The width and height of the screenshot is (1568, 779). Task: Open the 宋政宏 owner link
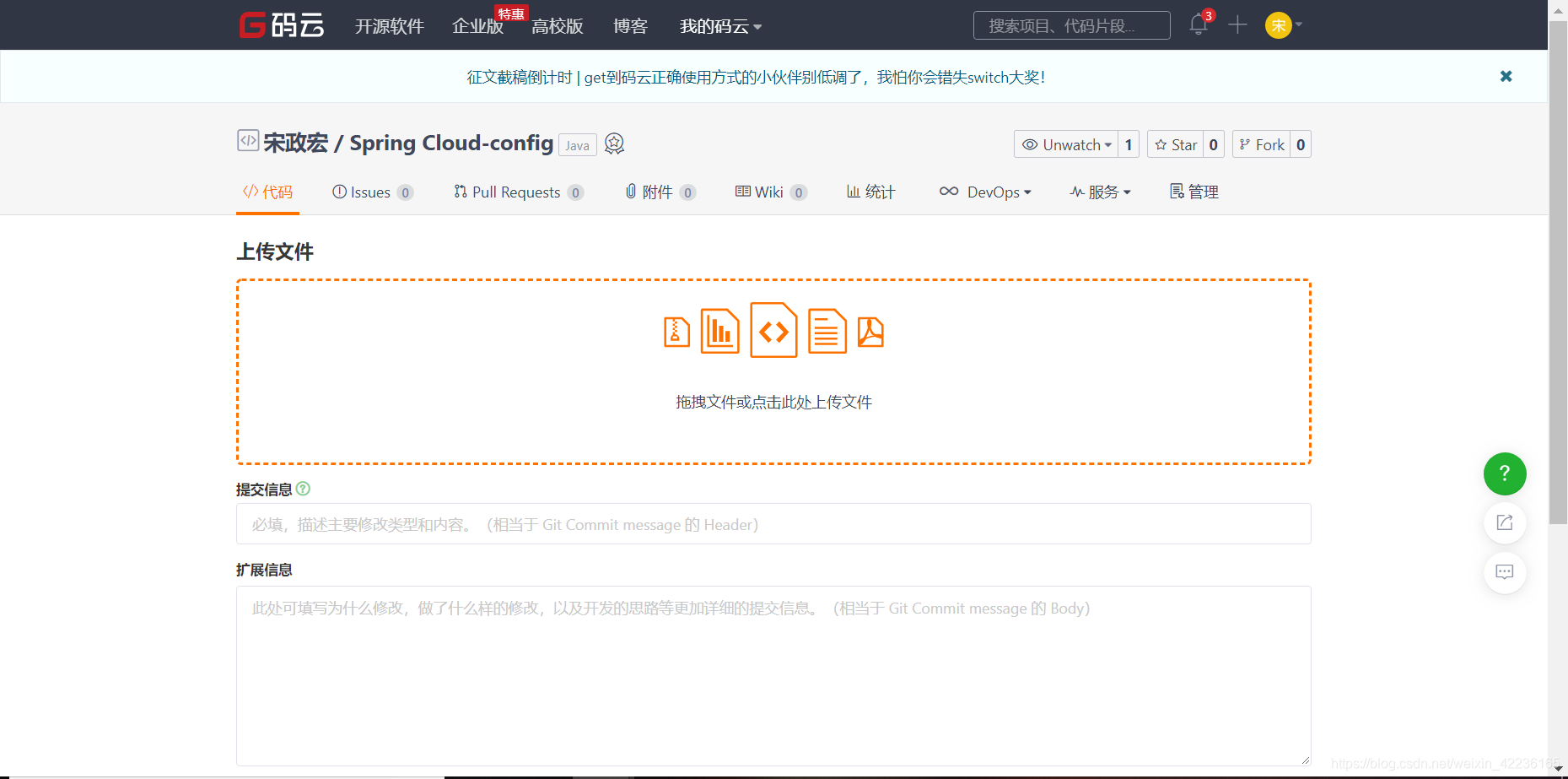pos(295,143)
